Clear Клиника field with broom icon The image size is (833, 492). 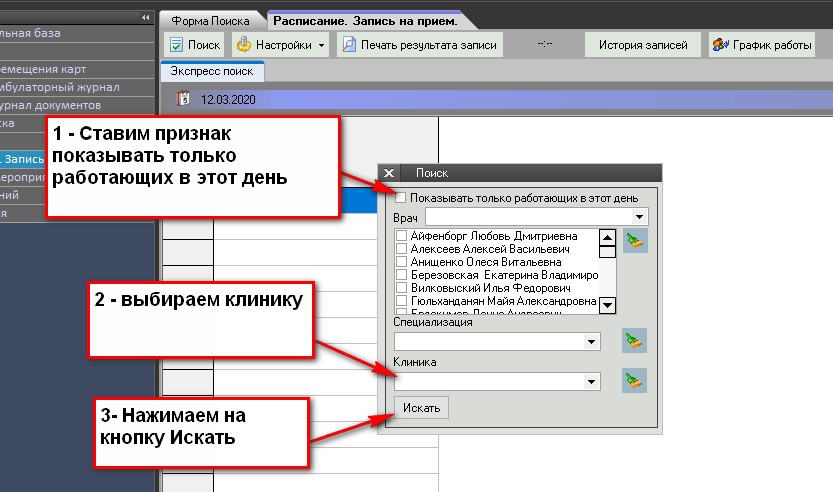pos(634,380)
